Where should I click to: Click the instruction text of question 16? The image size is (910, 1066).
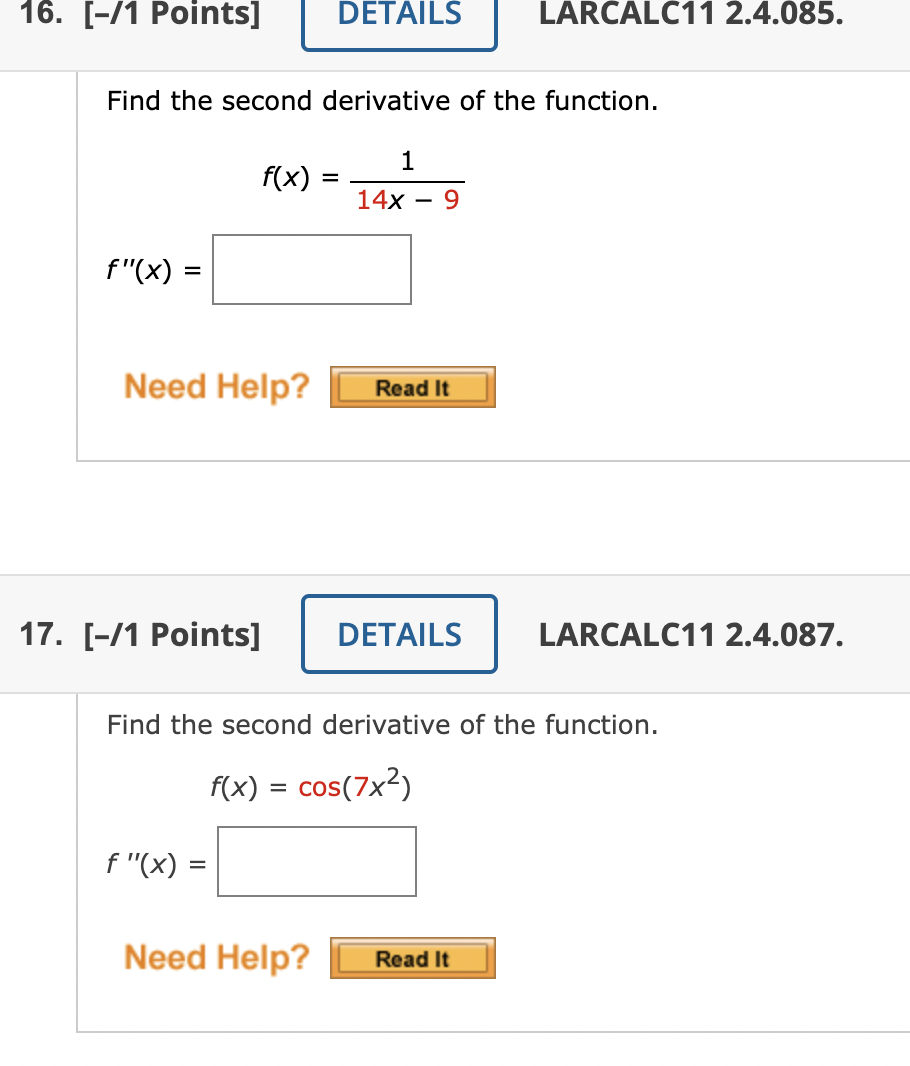pyautogui.click(x=380, y=100)
